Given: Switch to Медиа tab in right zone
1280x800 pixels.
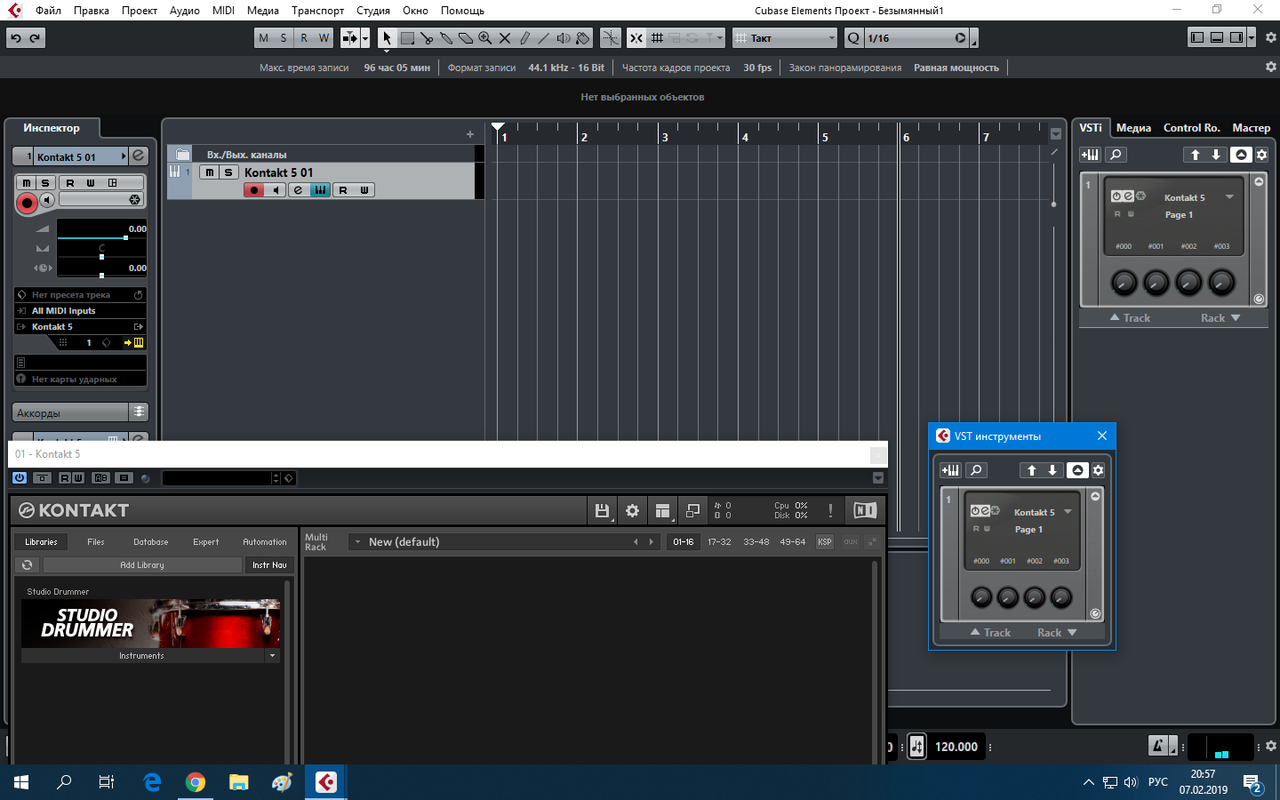Looking at the screenshot, I should pyautogui.click(x=1133, y=128).
